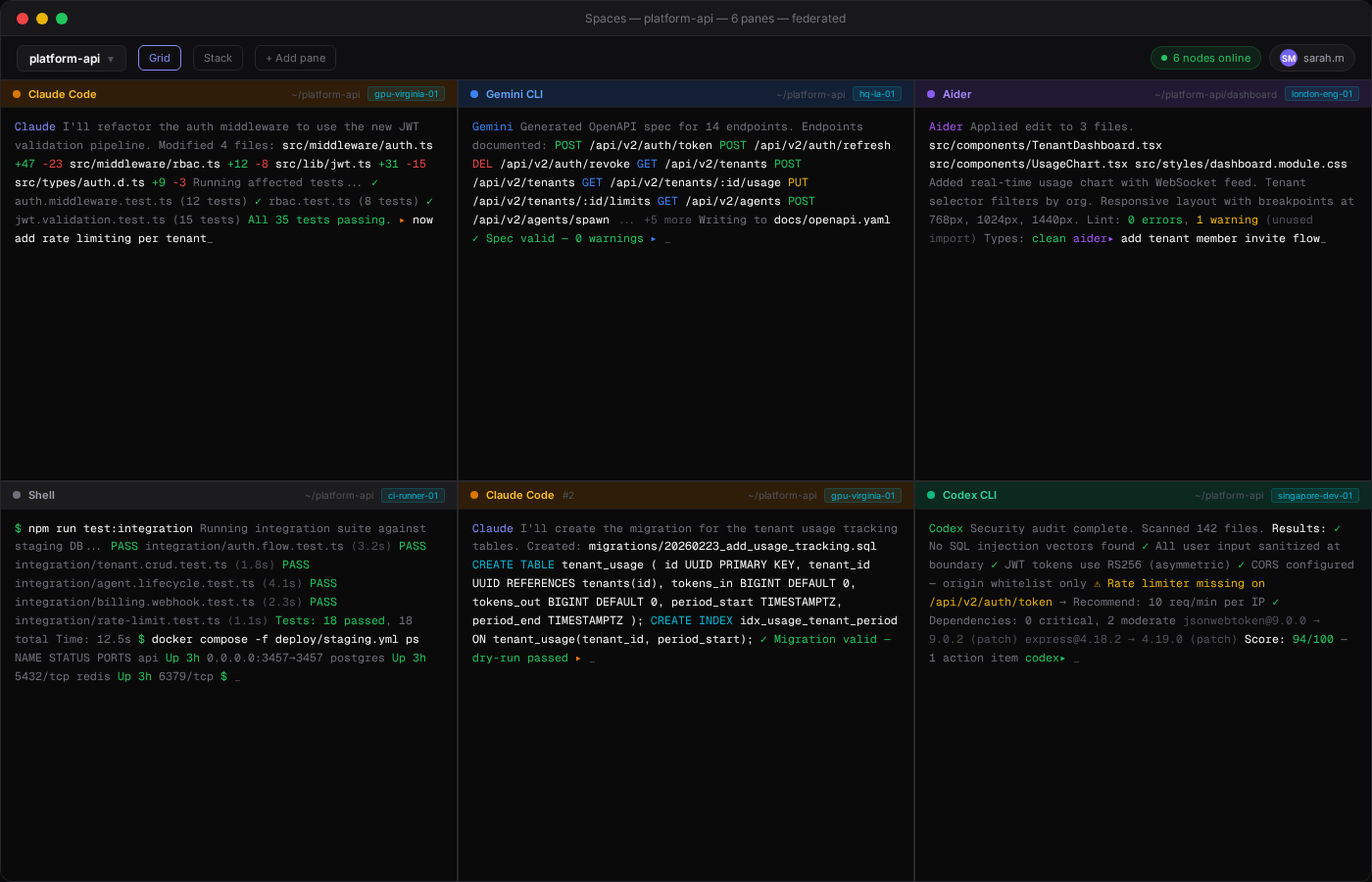
Task: Click the orange dot on Claude Code #2 pane
Action: tap(473, 495)
